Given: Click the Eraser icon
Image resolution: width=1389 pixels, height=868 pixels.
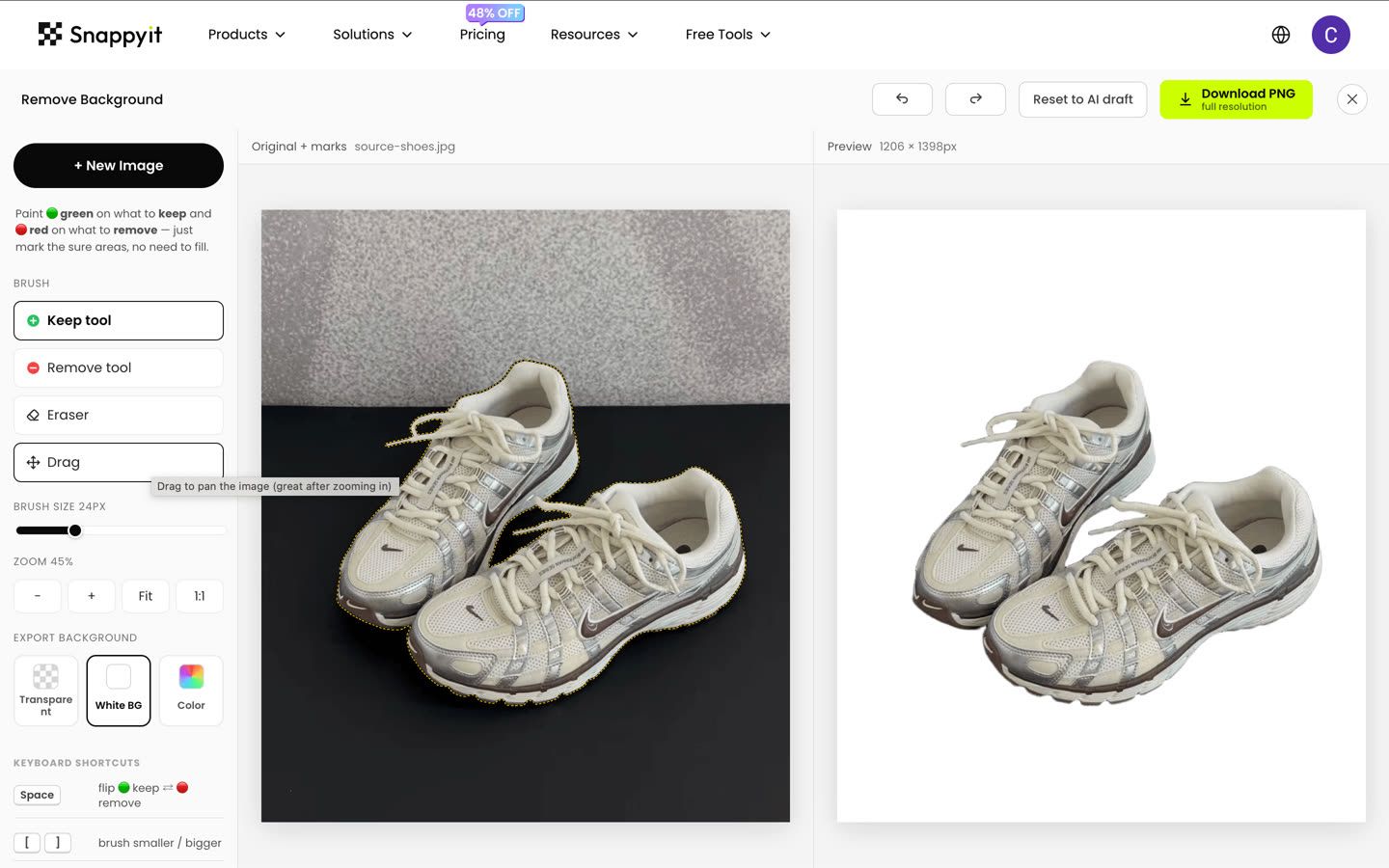Looking at the screenshot, I should click(x=33, y=415).
